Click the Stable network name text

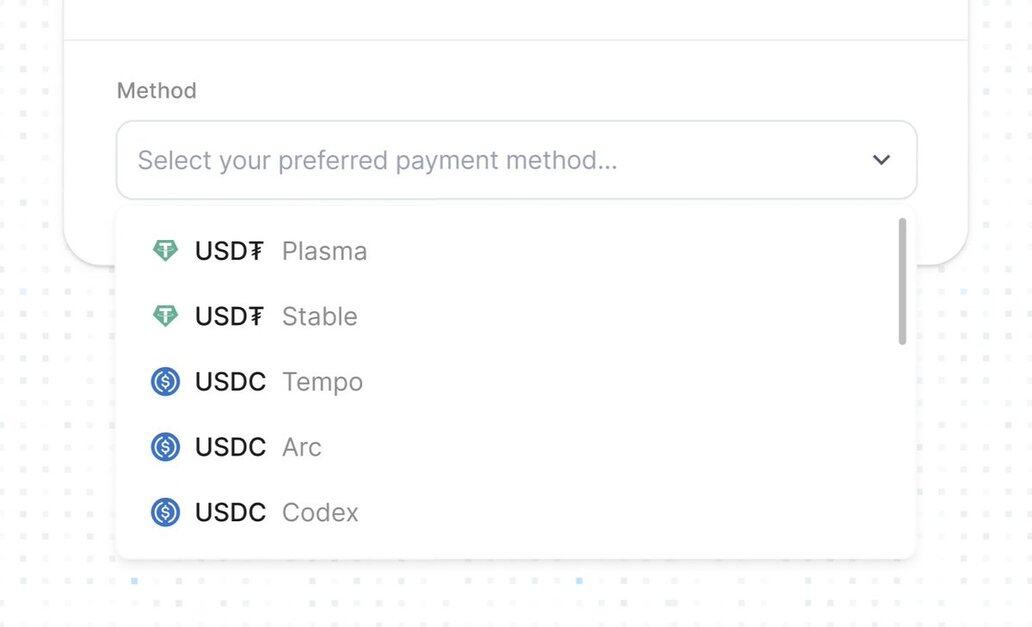tap(320, 316)
